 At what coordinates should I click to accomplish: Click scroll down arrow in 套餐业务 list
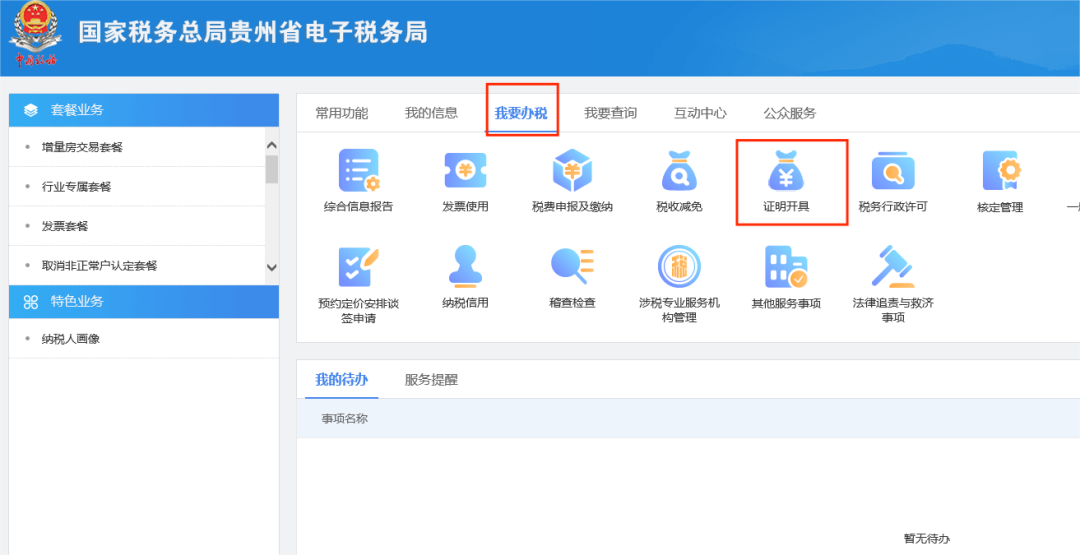271,268
